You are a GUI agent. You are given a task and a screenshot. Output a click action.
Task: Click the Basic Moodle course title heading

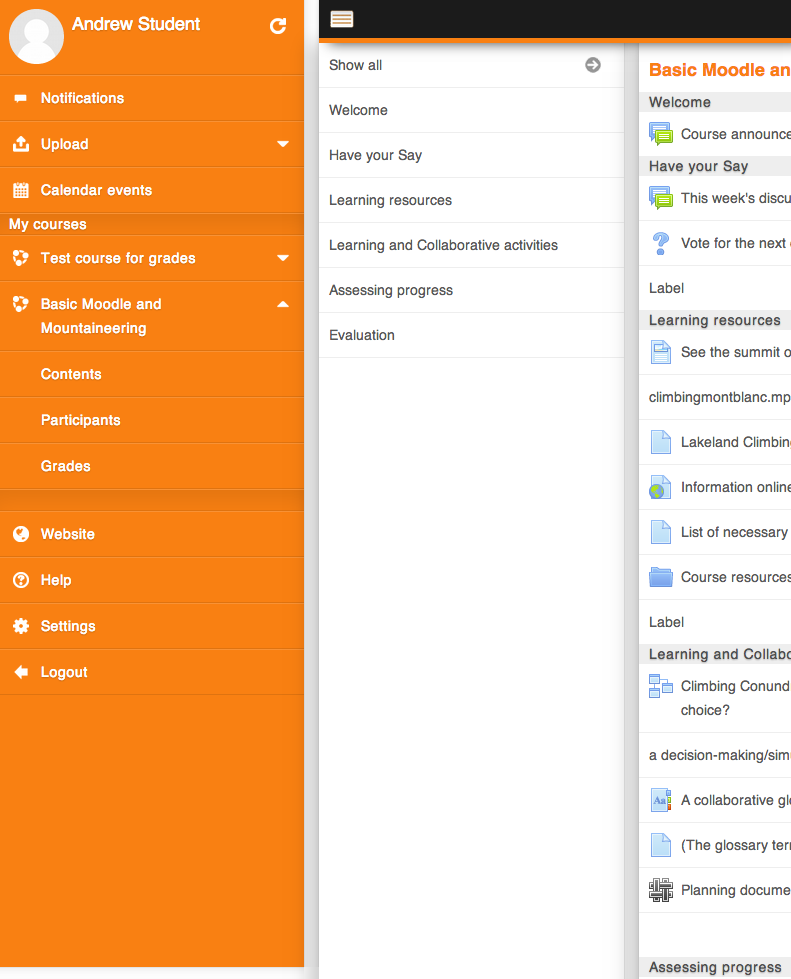pos(719,70)
